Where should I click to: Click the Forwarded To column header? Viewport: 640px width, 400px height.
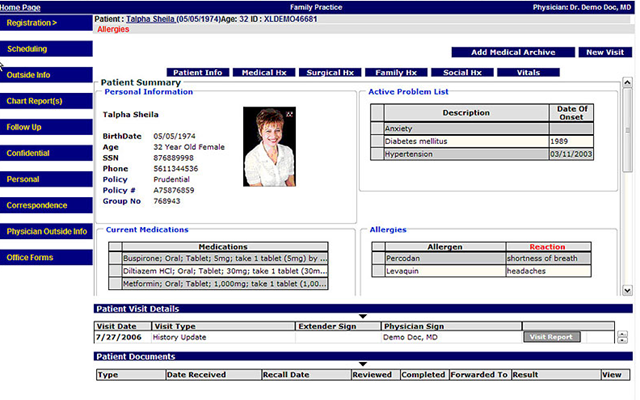point(480,375)
